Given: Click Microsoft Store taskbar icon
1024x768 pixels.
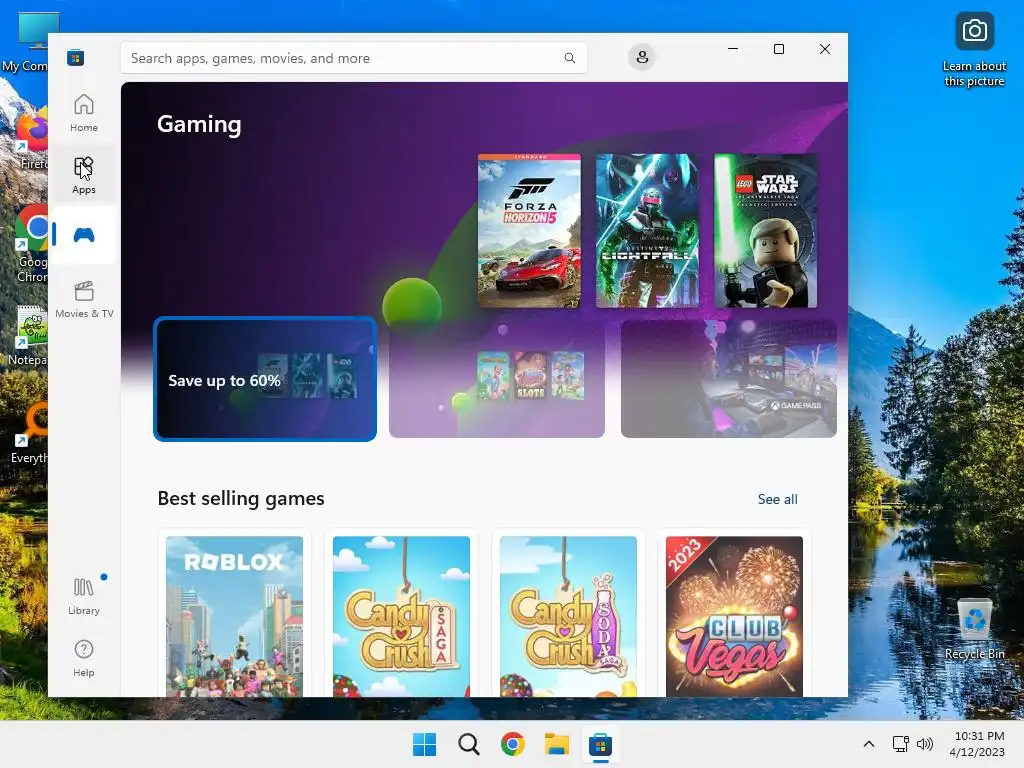Looking at the screenshot, I should coord(600,744).
